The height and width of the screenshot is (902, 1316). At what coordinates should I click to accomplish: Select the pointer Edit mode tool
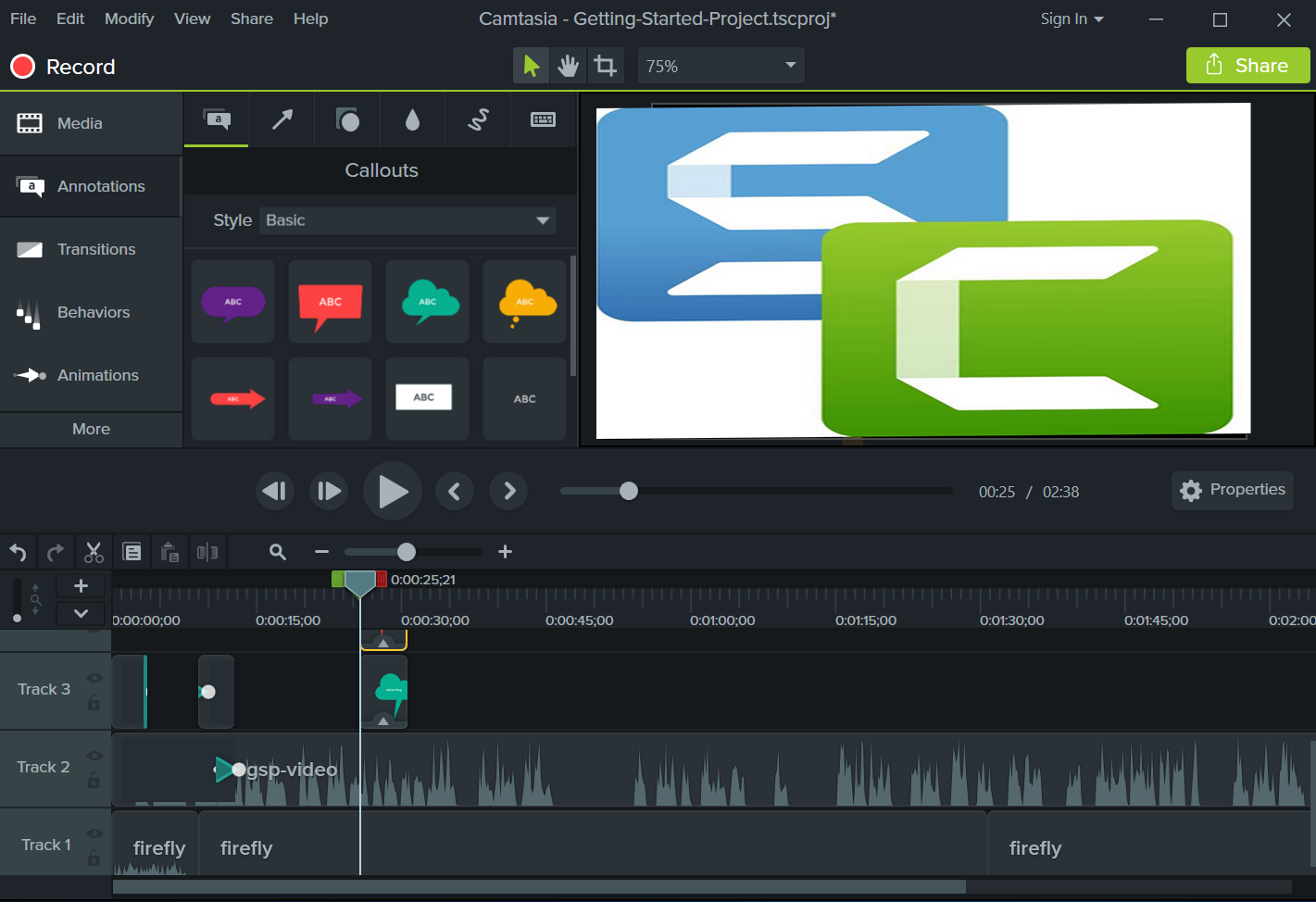tap(531, 66)
